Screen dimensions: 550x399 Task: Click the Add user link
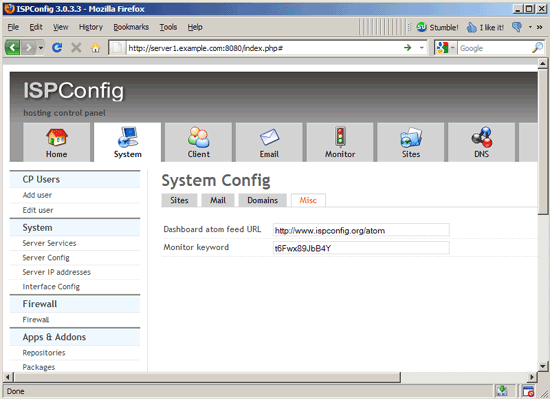37,195
